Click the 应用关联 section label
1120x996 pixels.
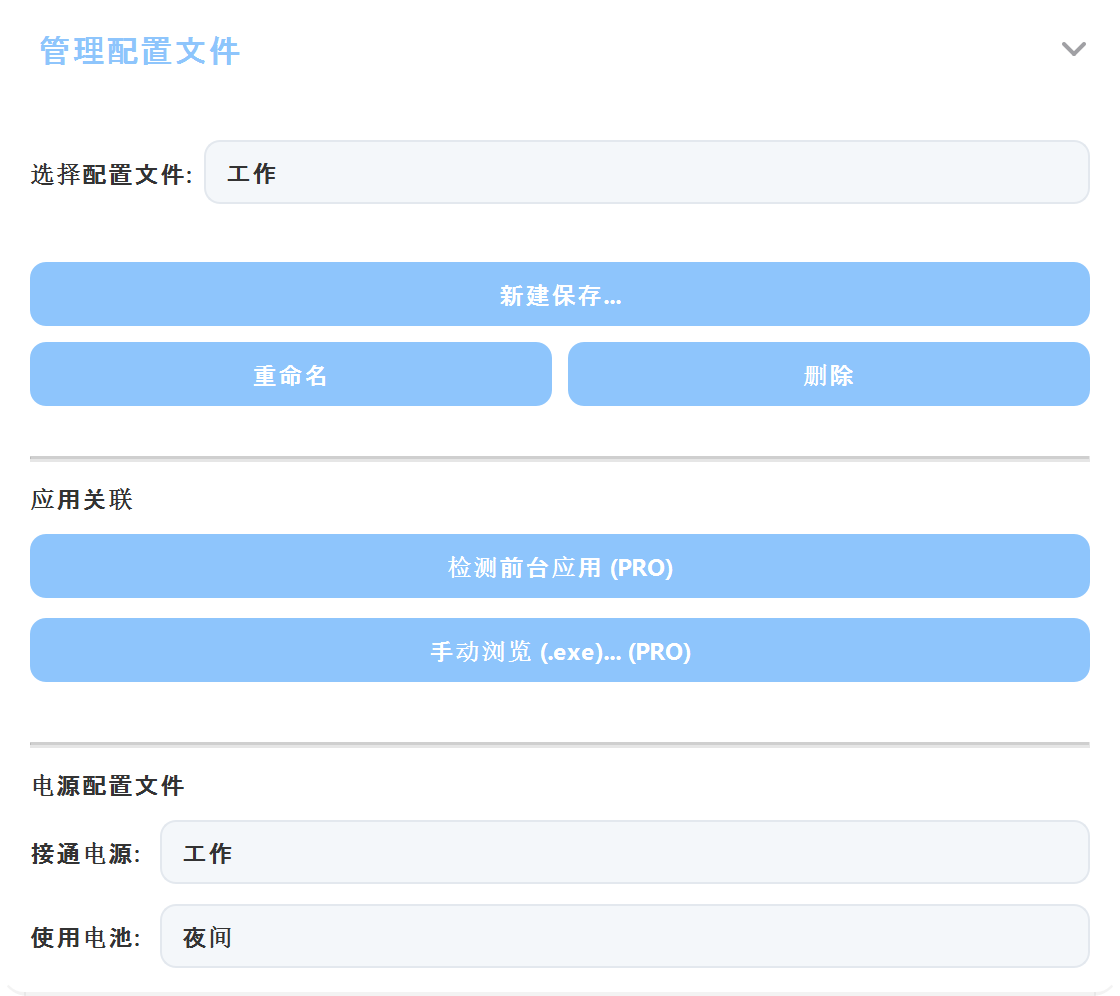click(81, 499)
